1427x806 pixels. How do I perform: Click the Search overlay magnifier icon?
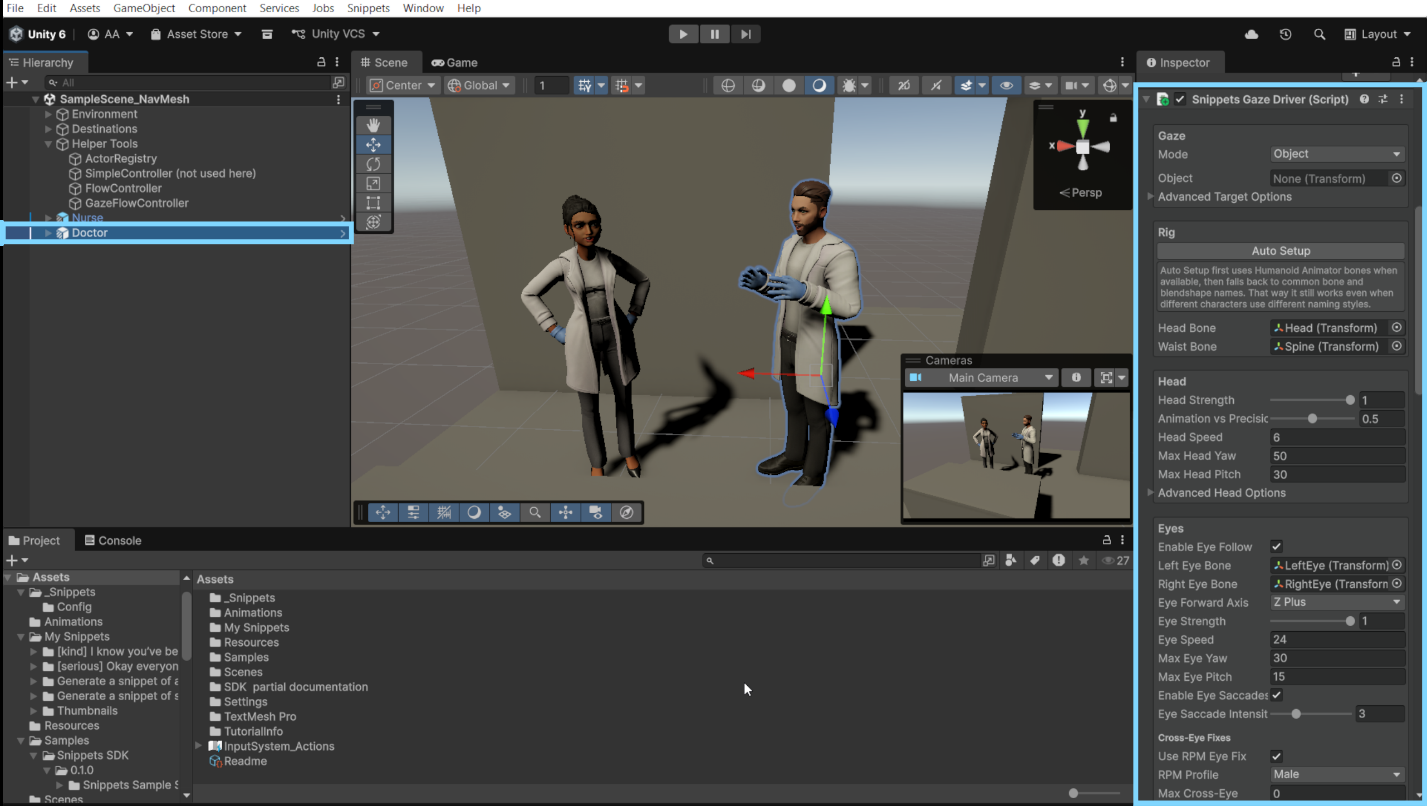coord(535,513)
